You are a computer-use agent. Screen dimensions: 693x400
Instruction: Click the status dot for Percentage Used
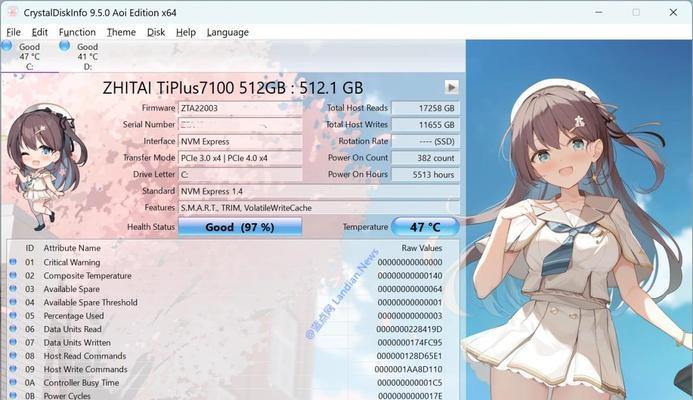(x=13, y=315)
